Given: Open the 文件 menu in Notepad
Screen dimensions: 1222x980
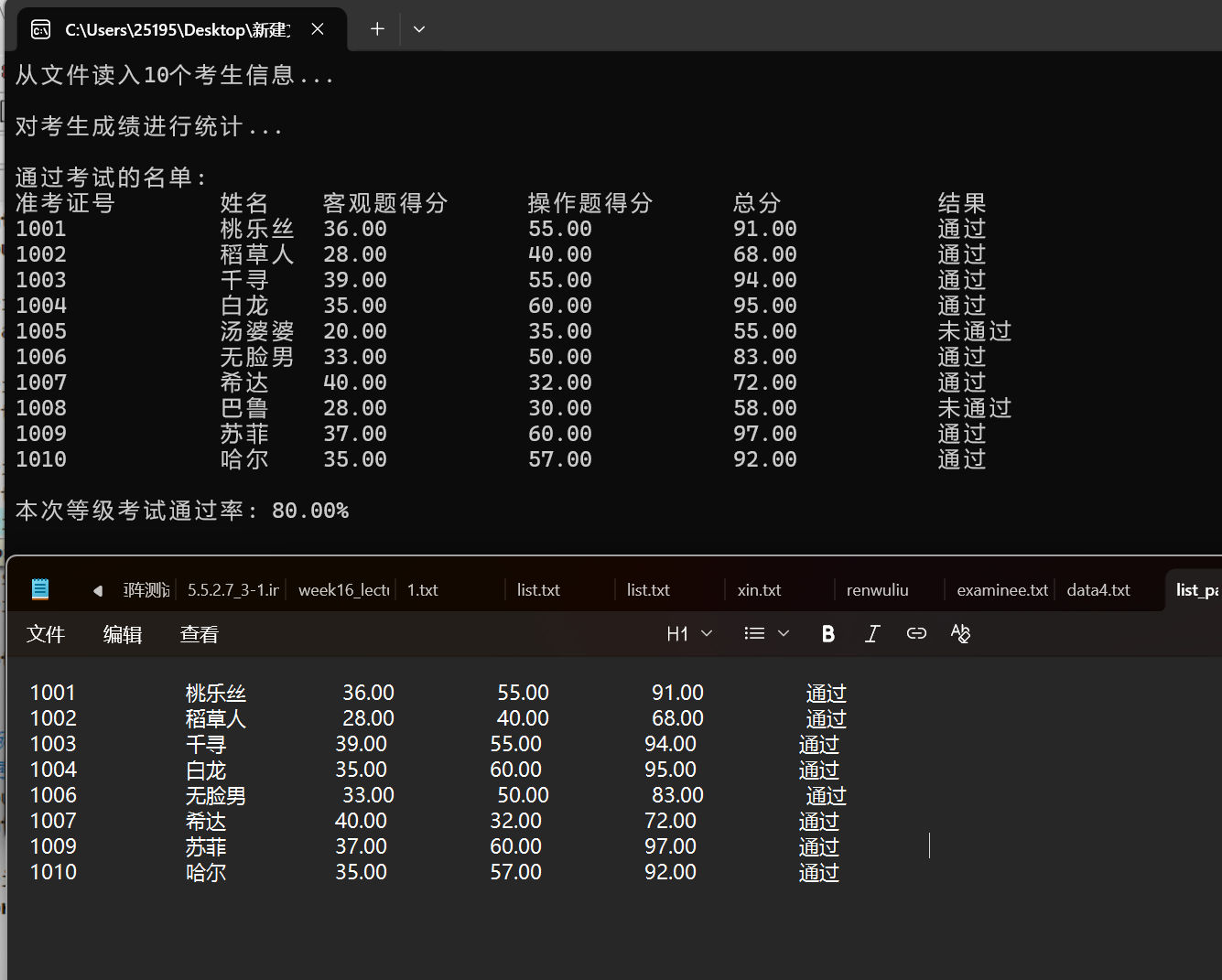Looking at the screenshot, I should [x=46, y=634].
